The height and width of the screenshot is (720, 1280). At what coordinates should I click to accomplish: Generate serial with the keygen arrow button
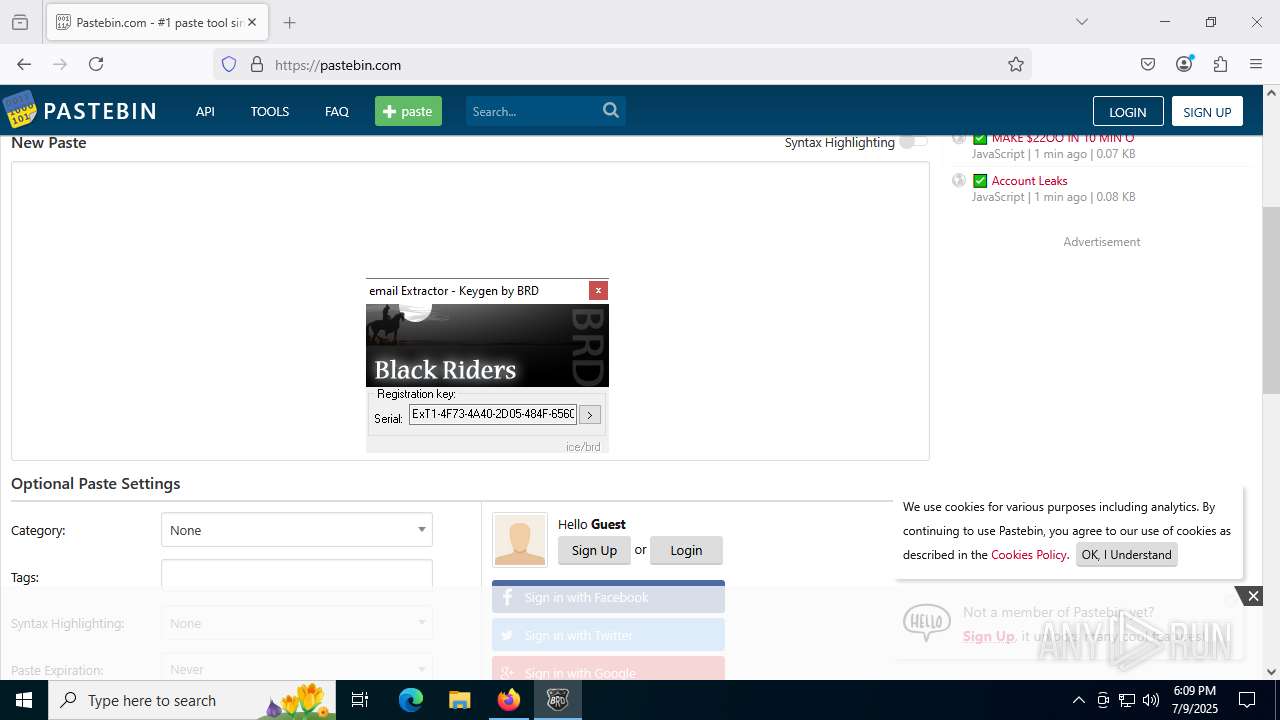pos(590,414)
